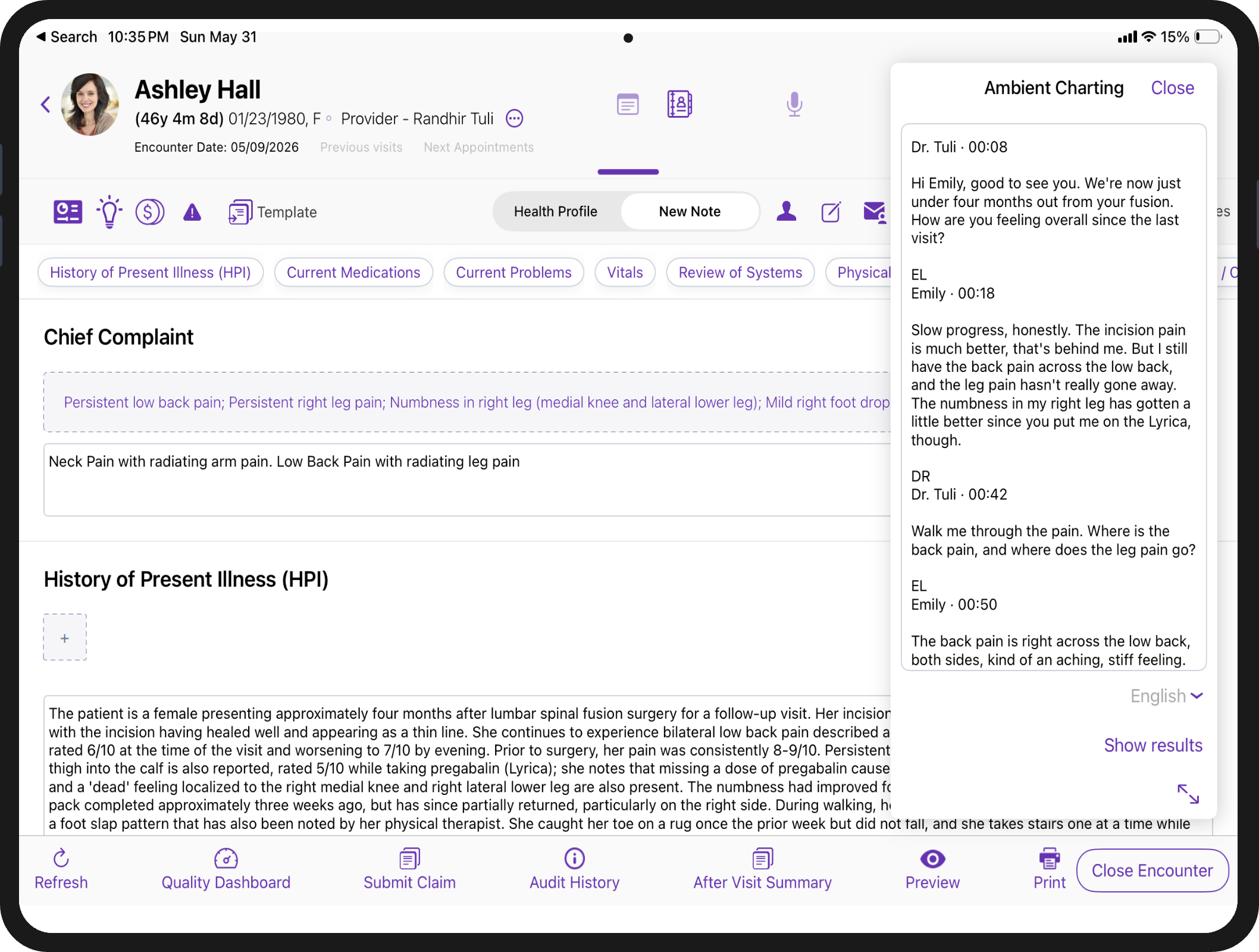Open Ashley Hall's profile photo

click(90, 104)
